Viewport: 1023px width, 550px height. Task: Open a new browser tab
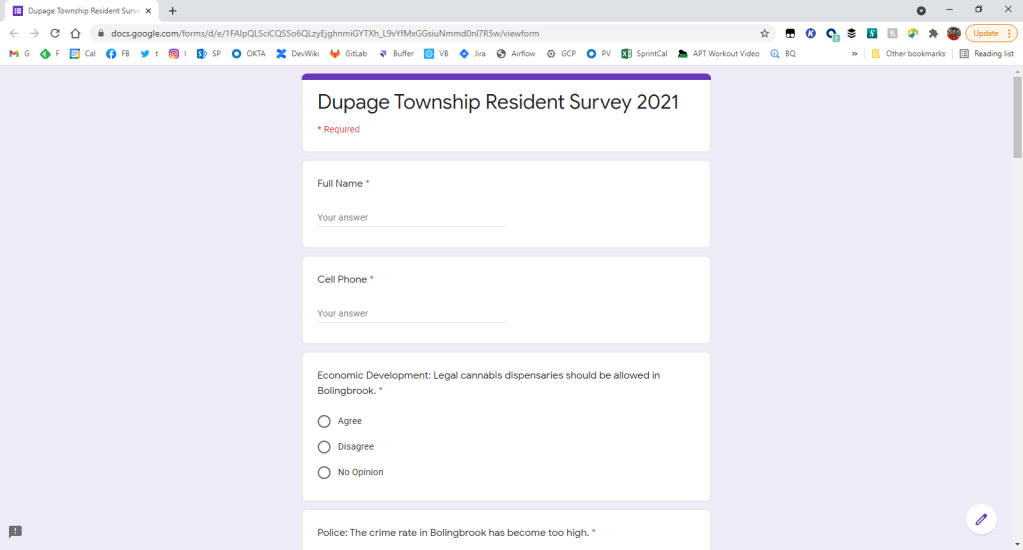coord(173,10)
